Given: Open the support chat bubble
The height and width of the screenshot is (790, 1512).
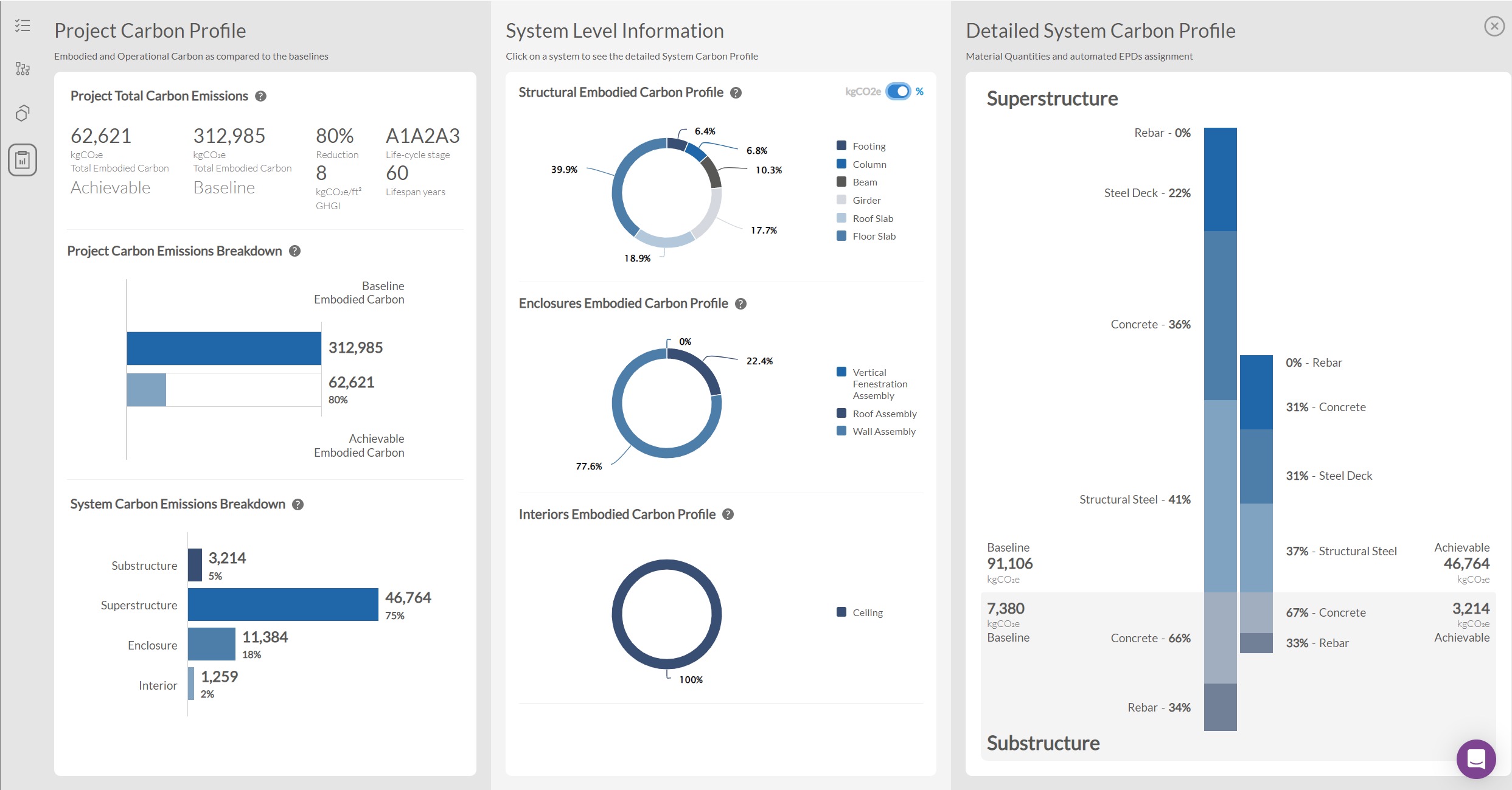Looking at the screenshot, I should [x=1475, y=759].
